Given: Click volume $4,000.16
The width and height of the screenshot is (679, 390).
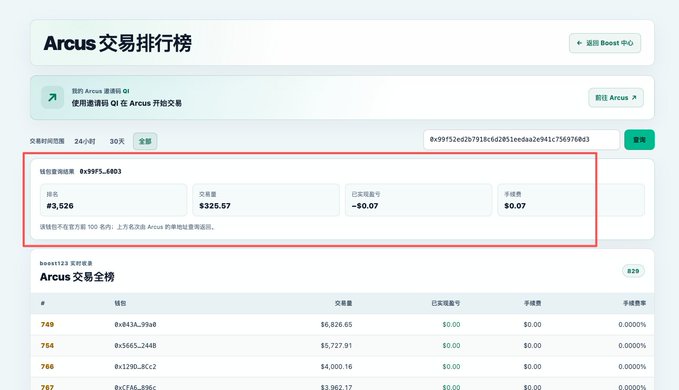Looking at the screenshot, I should 336,367.
